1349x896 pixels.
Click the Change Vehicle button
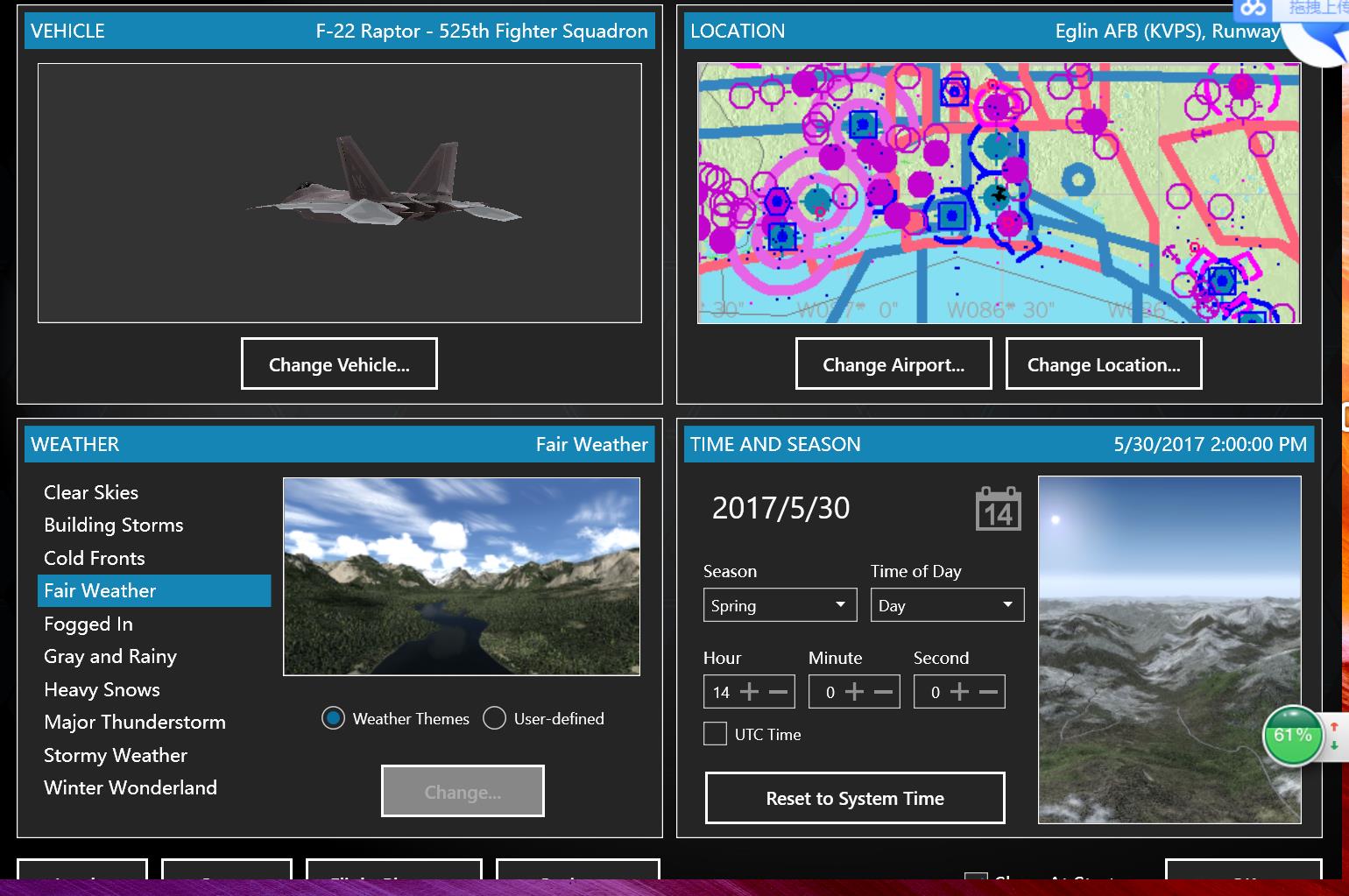[x=339, y=364]
